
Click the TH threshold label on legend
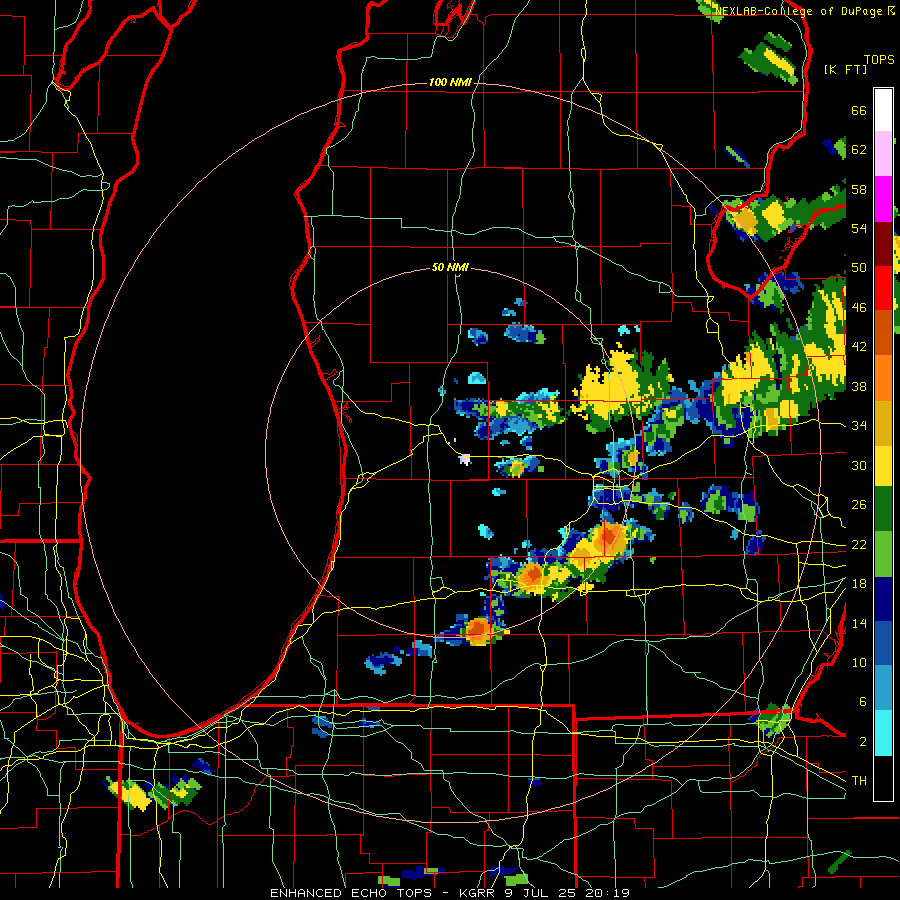pos(859,781)
